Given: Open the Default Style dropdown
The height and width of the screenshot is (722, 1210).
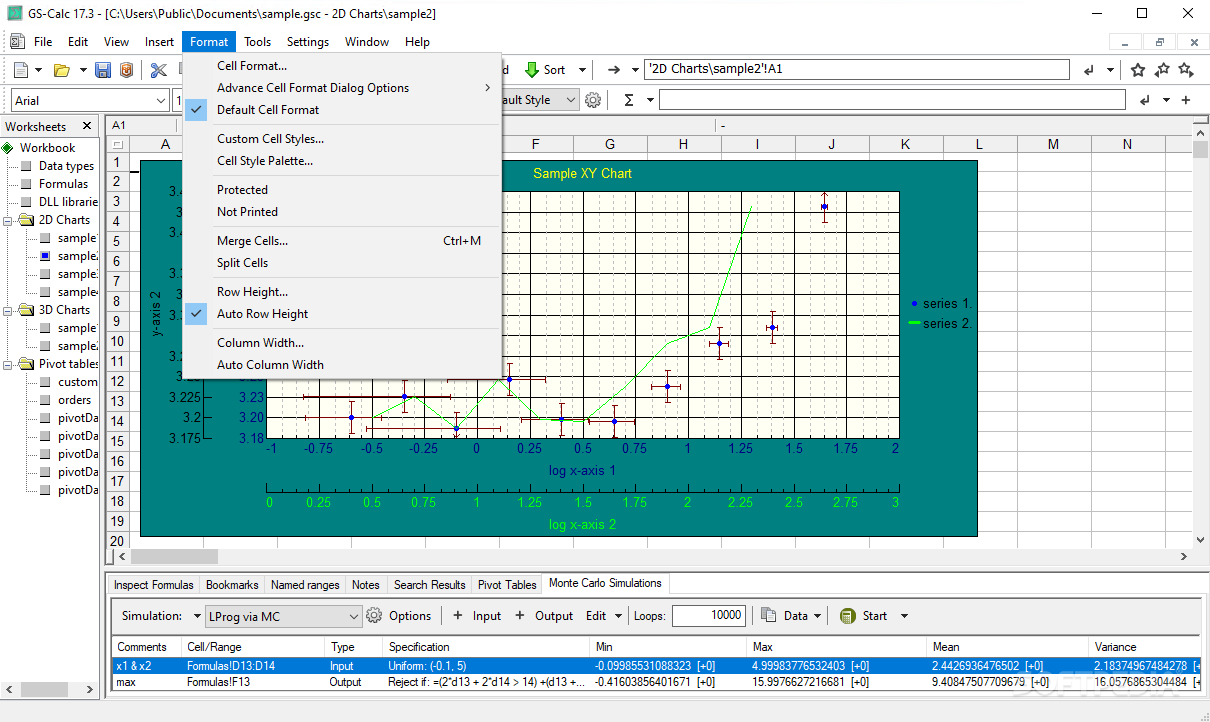Looking at the screenshot, I should coord(571,100).
